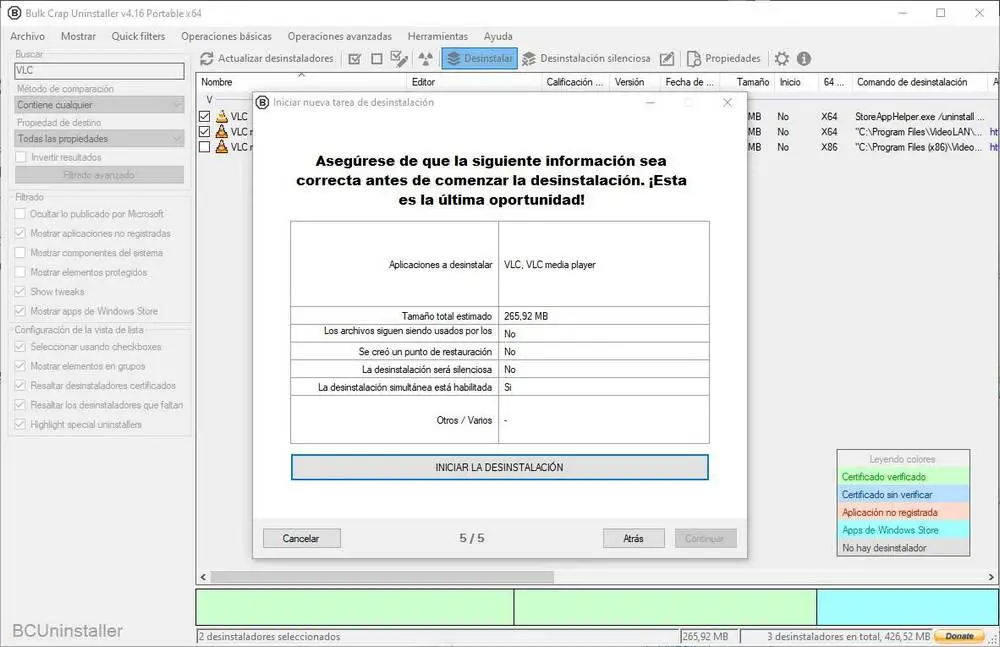Toggle Resaltar desinstaladores certificados
This screenshot has width=1000, height=647.
pos(20,386)
